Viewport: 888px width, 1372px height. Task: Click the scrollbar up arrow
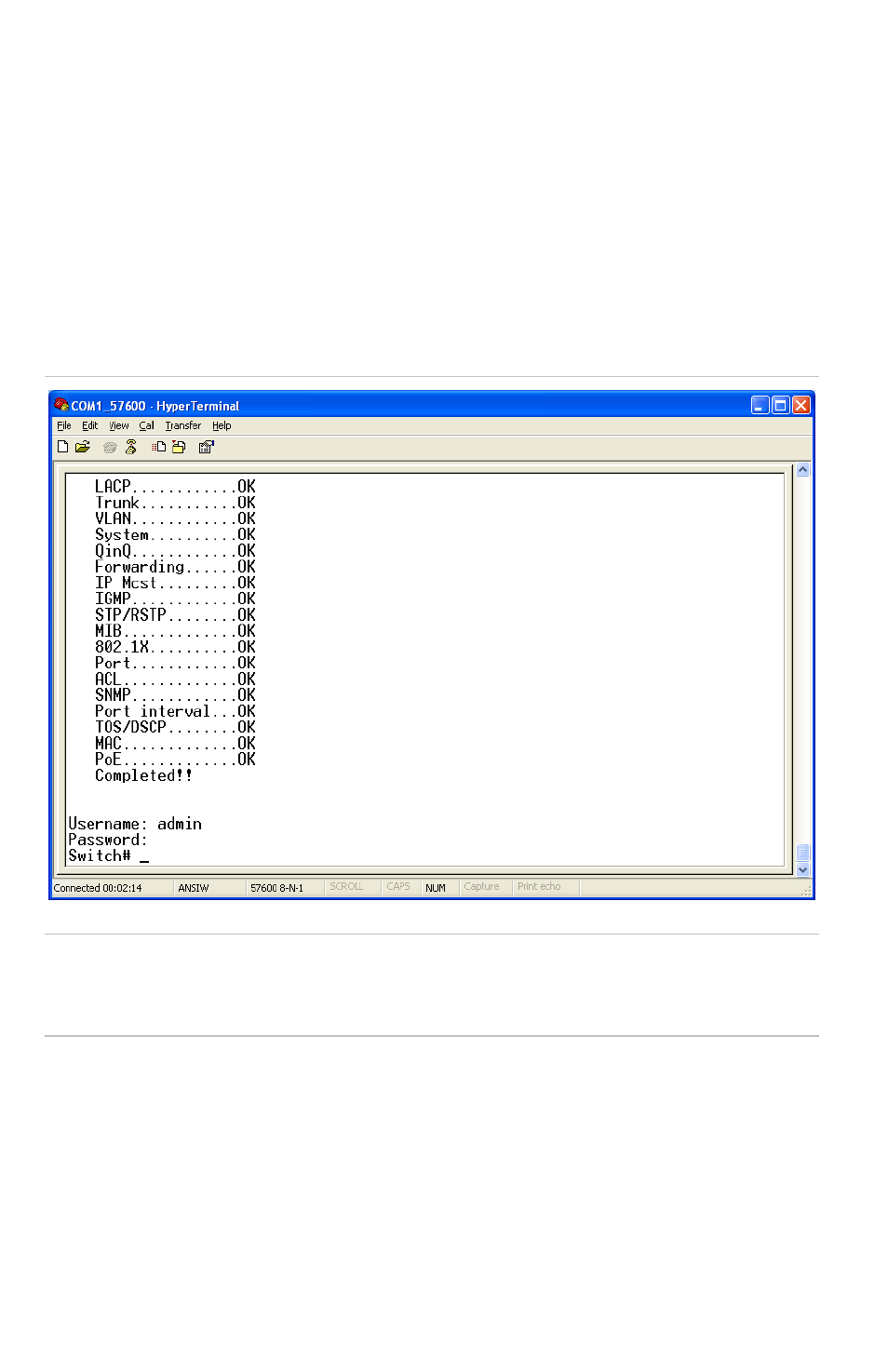pos(803,470)
